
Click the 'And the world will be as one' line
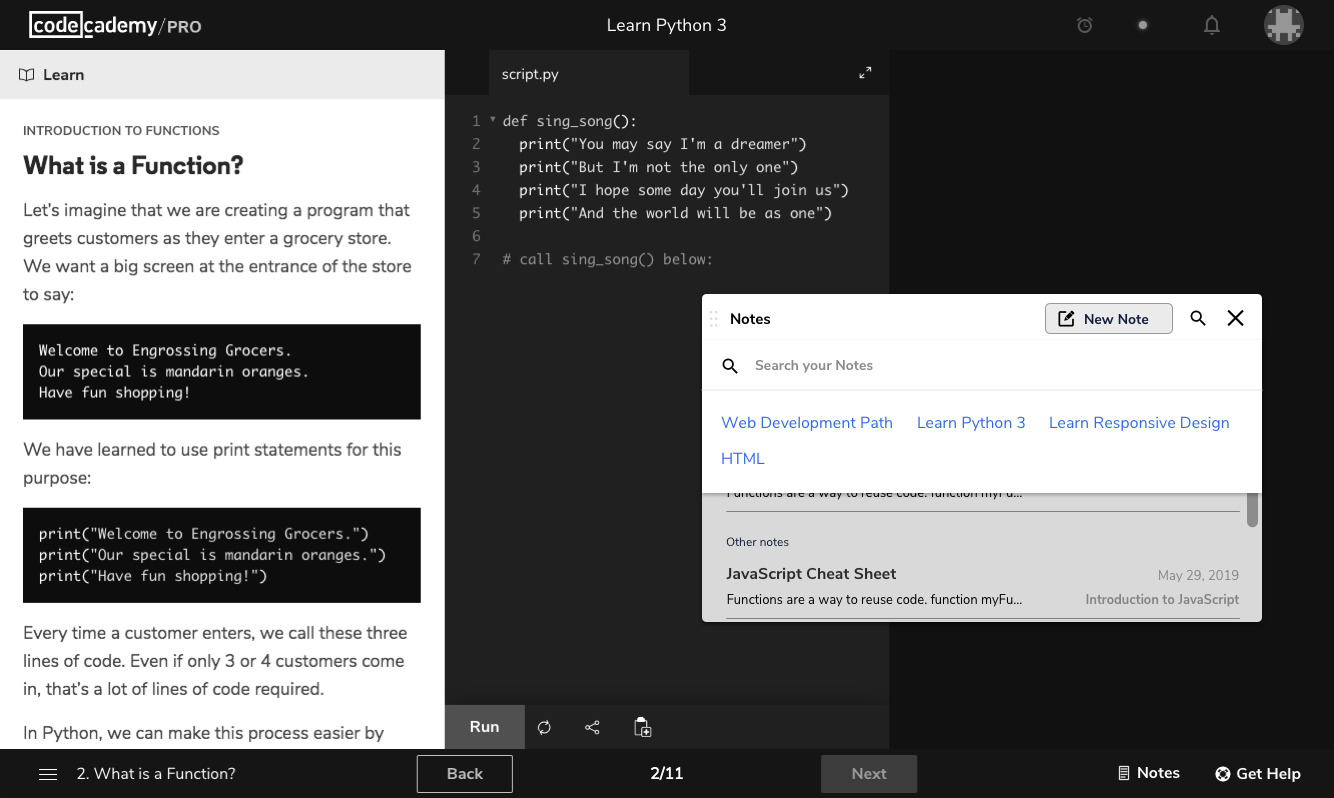click(675, 213)
